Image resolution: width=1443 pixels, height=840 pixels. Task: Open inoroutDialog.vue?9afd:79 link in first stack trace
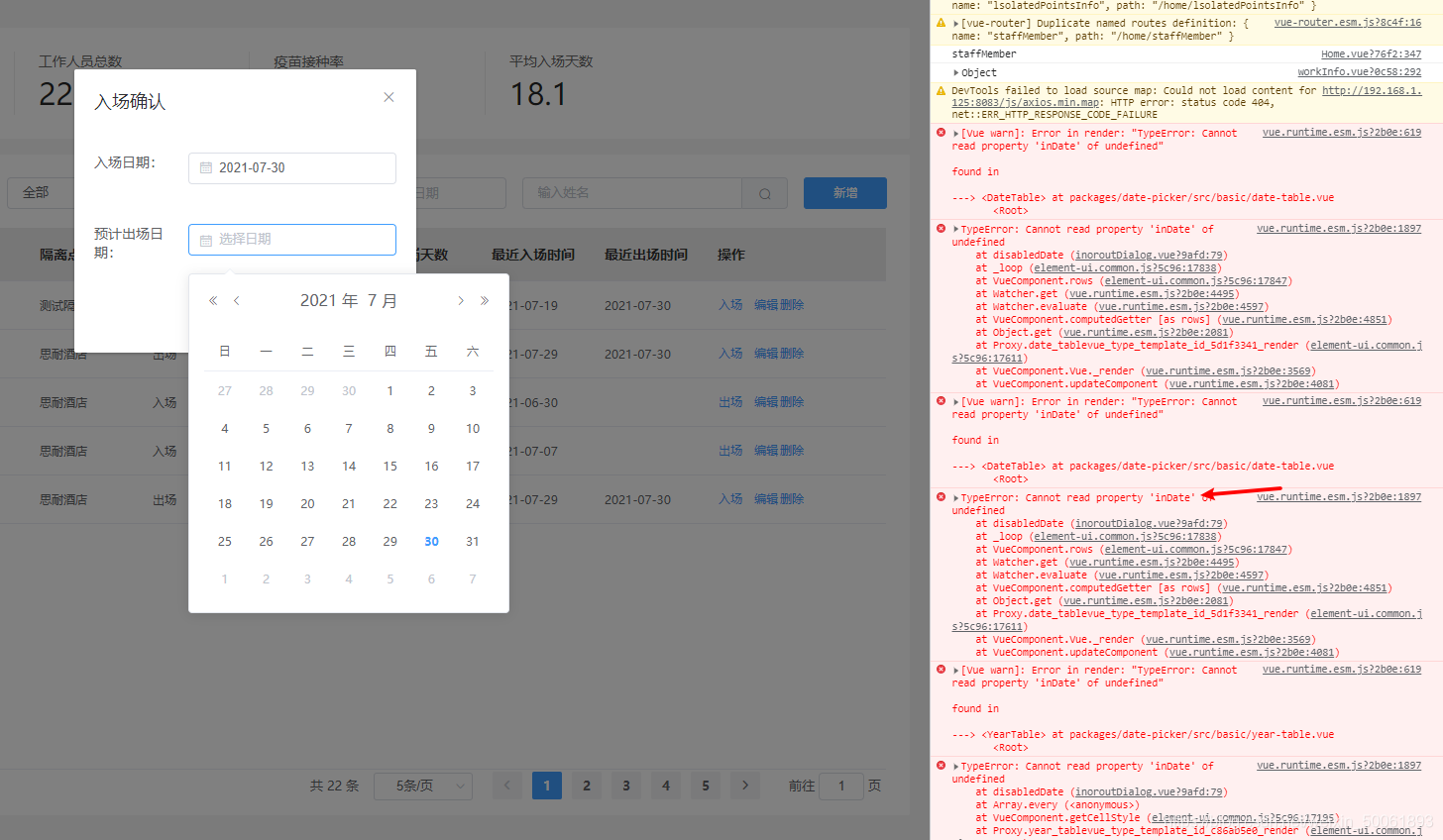coord(1149,256)
